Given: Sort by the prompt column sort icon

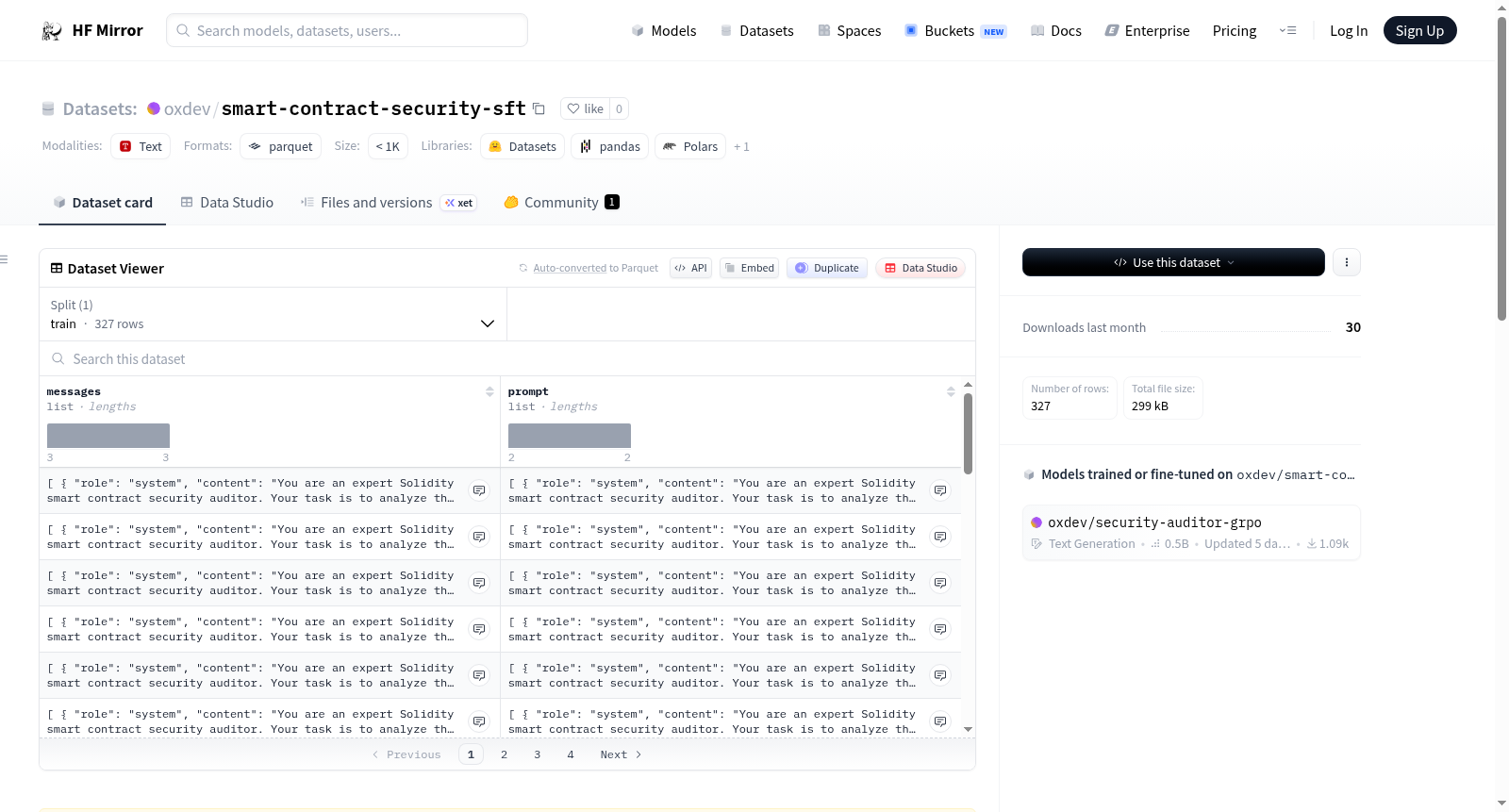Looking at the screenshot, I should [951, 391].
